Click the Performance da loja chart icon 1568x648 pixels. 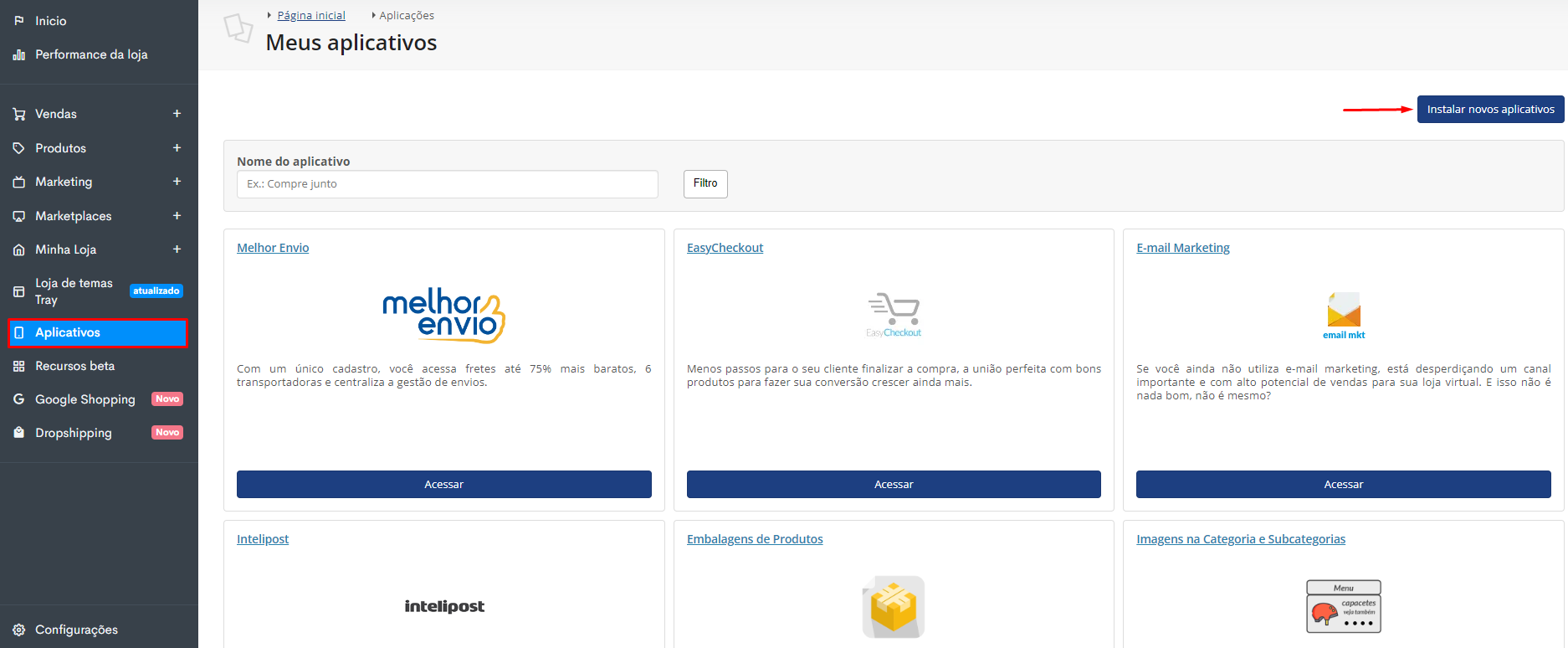[x=18, y=54]
